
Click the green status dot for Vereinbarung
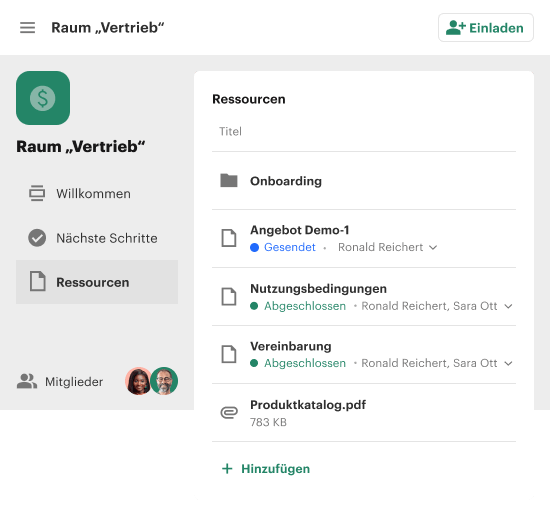click(254, 363)
